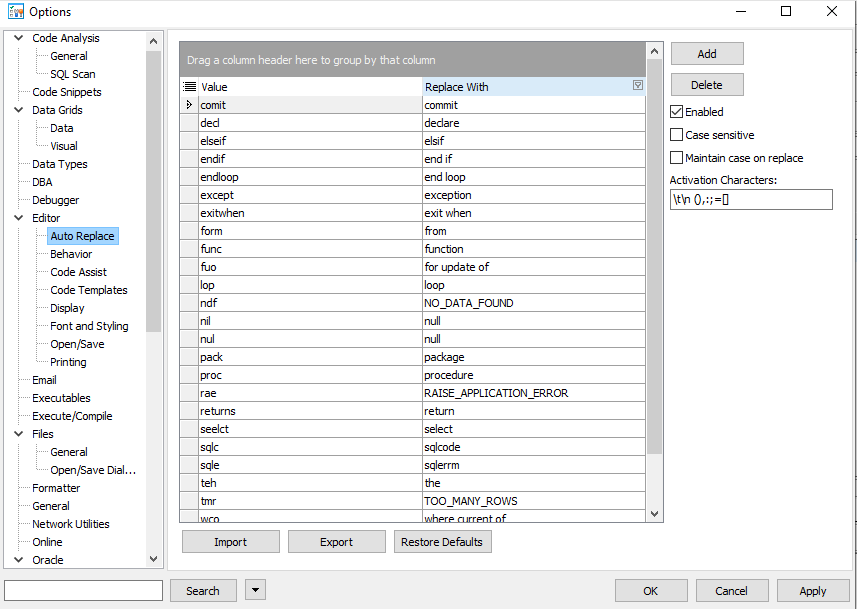Select the RAISE_APPLICATION_ERROR cell
This screenshot has height=609, width=857.
point(534,393)
